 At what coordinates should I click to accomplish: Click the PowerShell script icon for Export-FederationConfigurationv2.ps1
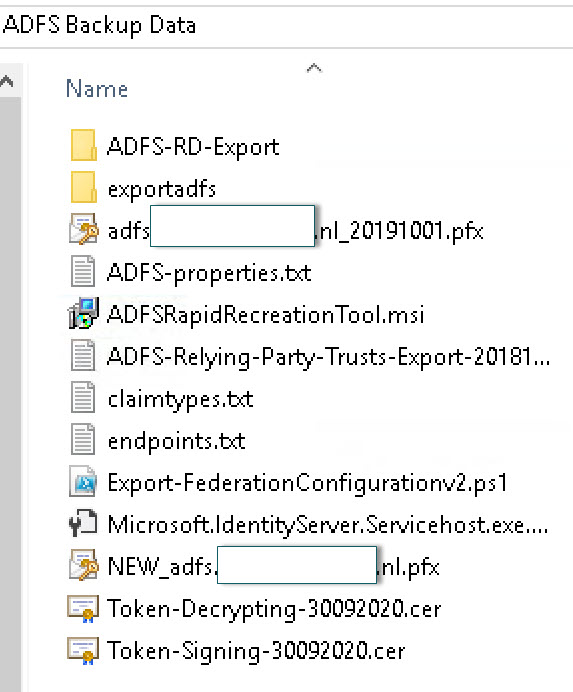click(83, 481)
